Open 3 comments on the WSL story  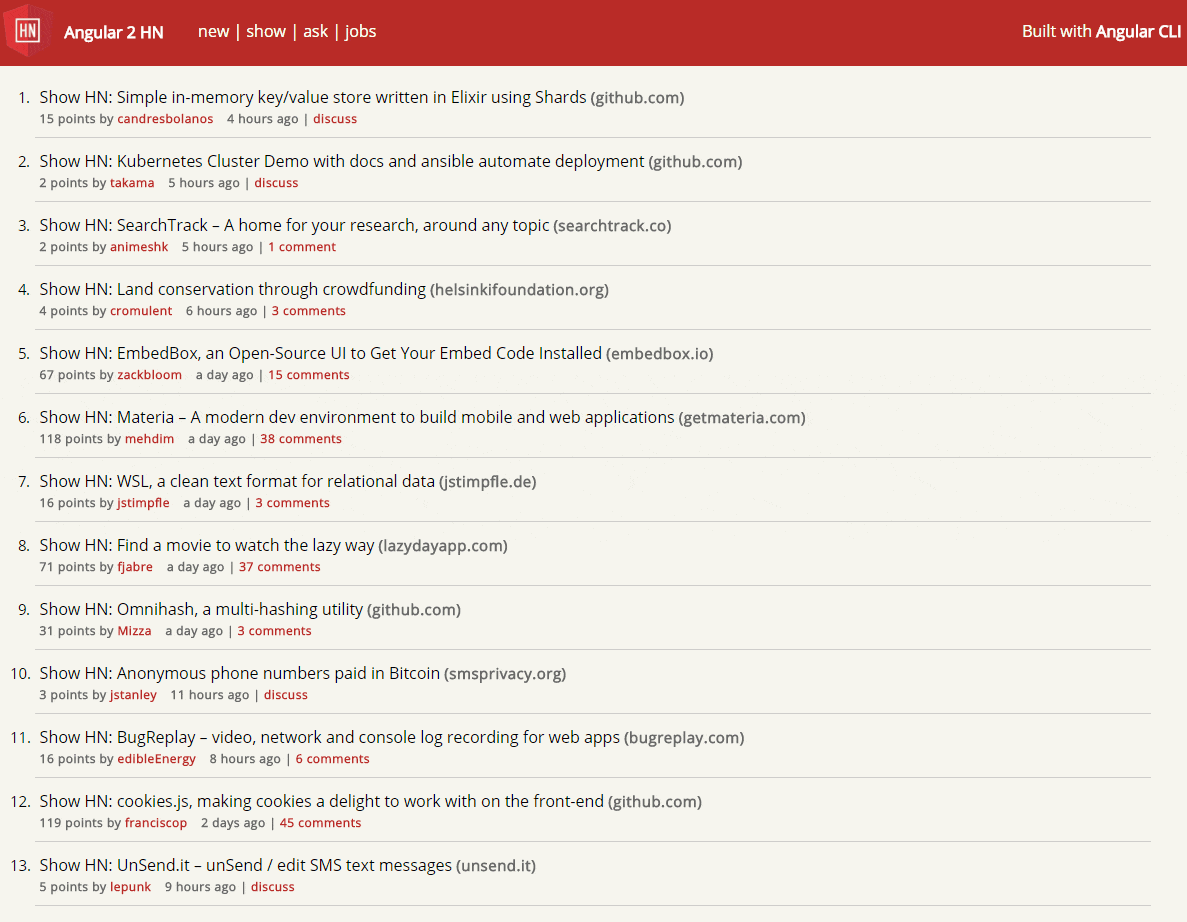tap(292, 503)
